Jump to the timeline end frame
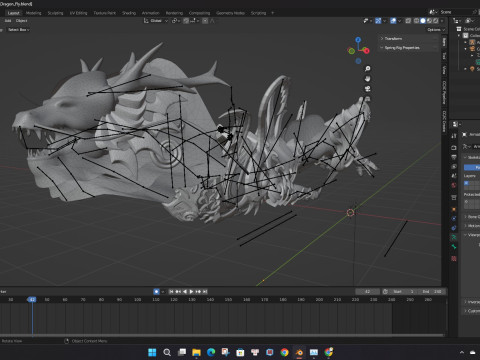This screenshot has height=360, width=480. pyautogui.click(x=205, y=292)
